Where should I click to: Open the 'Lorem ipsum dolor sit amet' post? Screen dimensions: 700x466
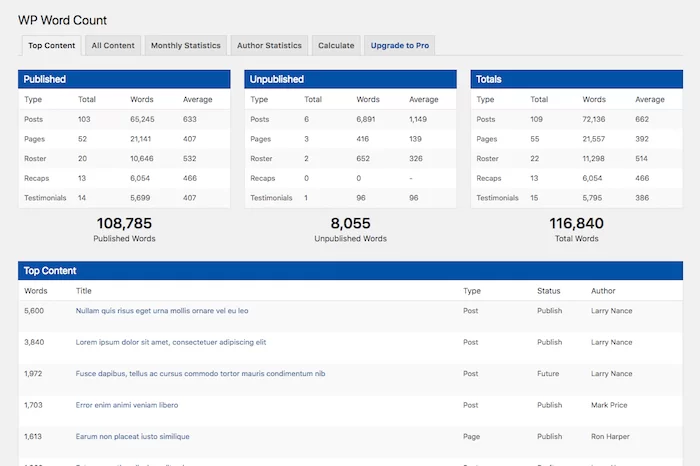pos(171,342)
